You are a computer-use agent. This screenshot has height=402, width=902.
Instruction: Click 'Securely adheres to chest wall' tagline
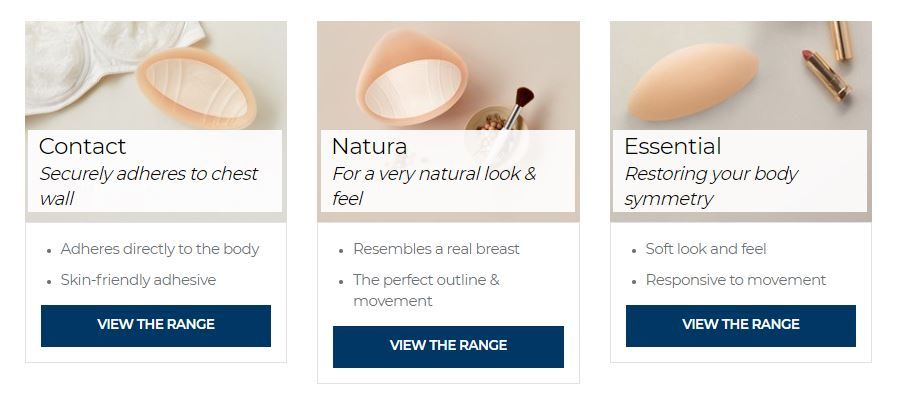tap(148, 186)
